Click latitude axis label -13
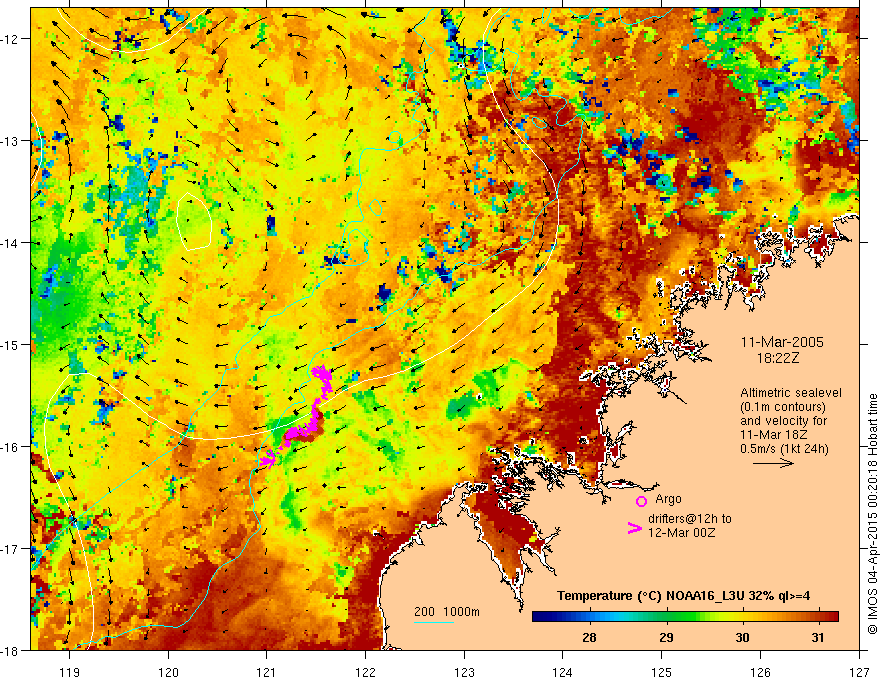Image resolution: width=880 pixels, height=680 pixels. (10, 141)
